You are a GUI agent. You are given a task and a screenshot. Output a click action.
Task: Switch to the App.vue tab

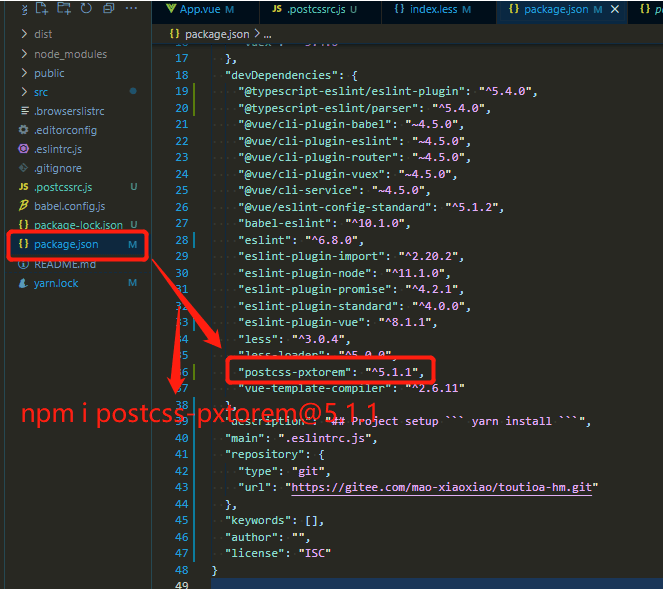click(x=200, y=9)
